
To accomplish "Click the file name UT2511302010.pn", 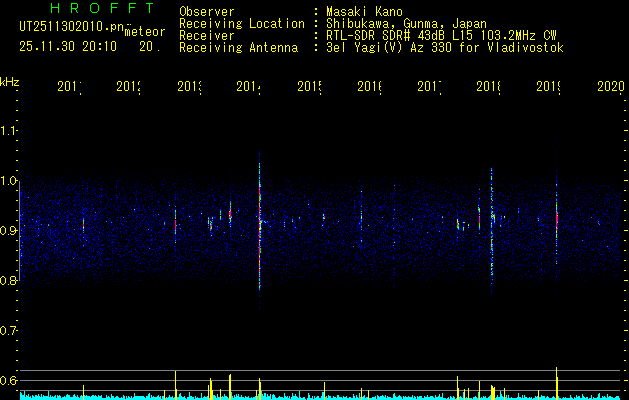I will [71, 27].
